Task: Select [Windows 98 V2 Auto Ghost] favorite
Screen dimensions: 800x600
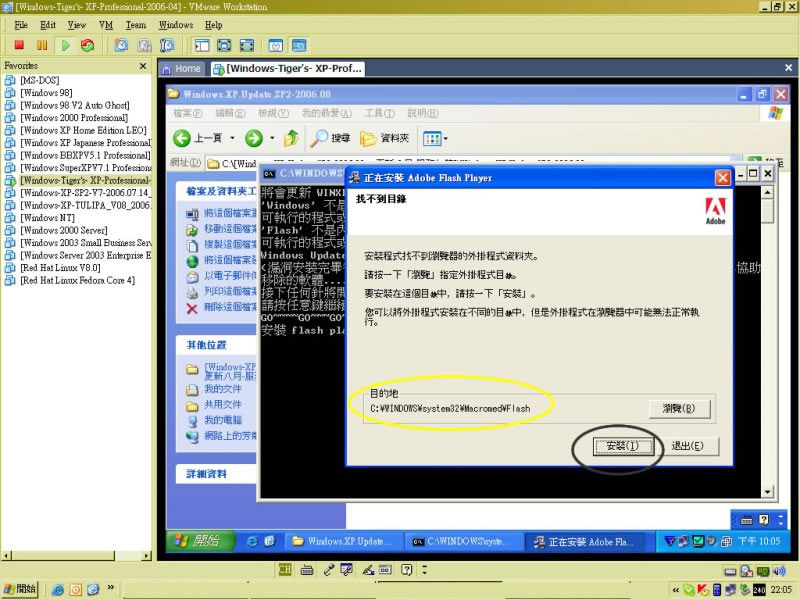Action: pyautogui.click(x=74, y=106)
